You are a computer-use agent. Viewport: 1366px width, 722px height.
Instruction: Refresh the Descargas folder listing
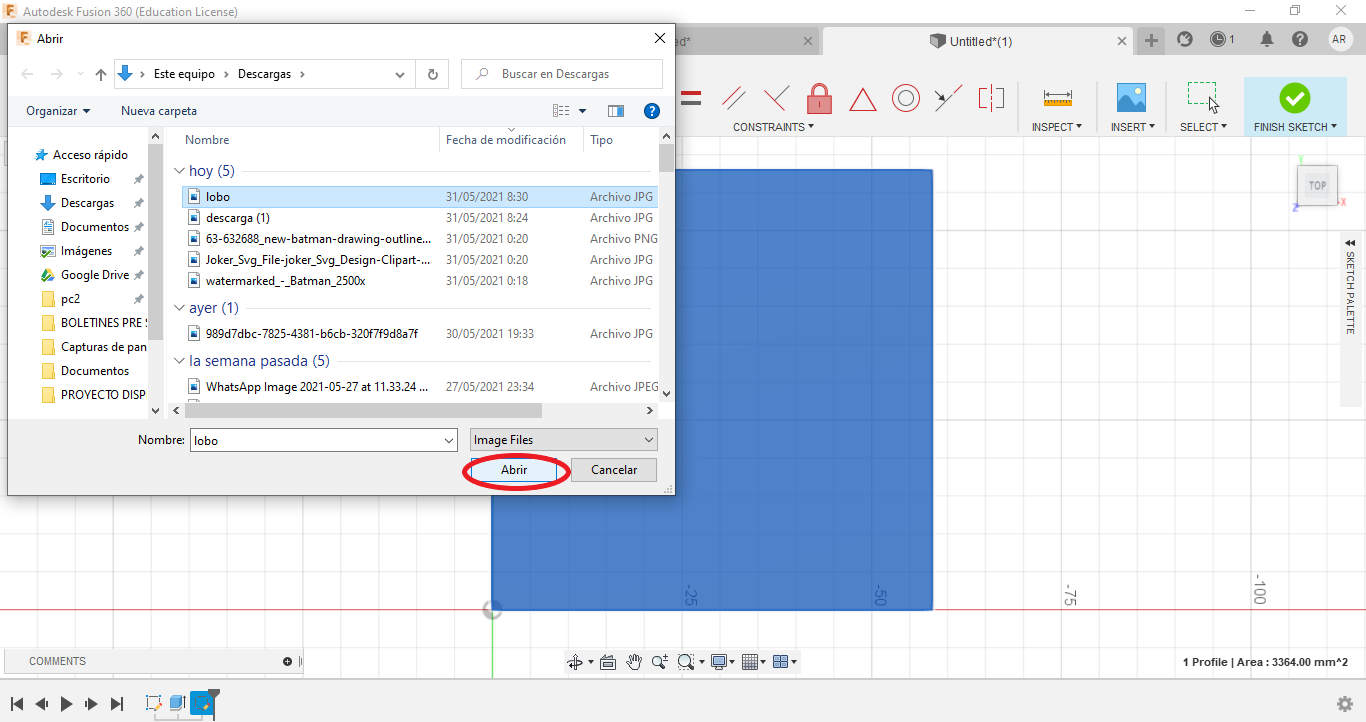432,74
